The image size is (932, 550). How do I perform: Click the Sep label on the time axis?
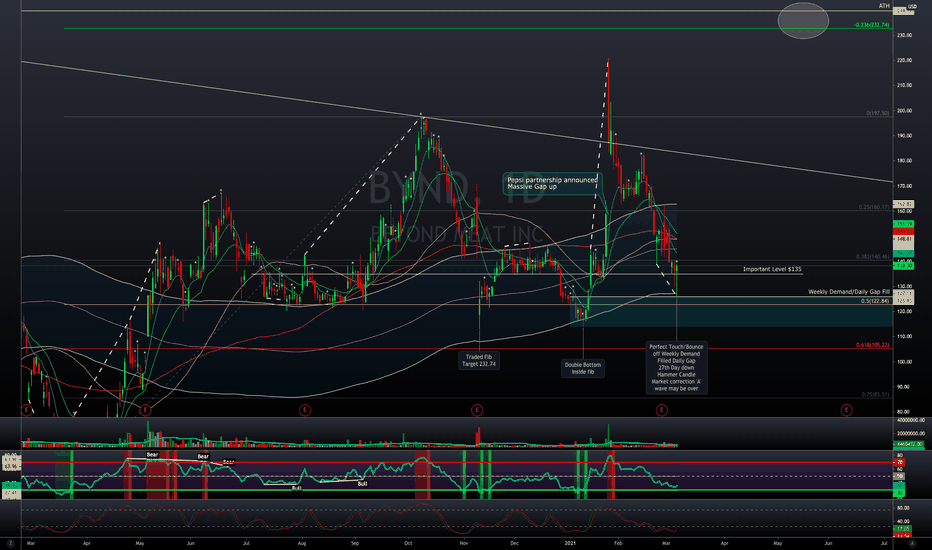(355, 543)
